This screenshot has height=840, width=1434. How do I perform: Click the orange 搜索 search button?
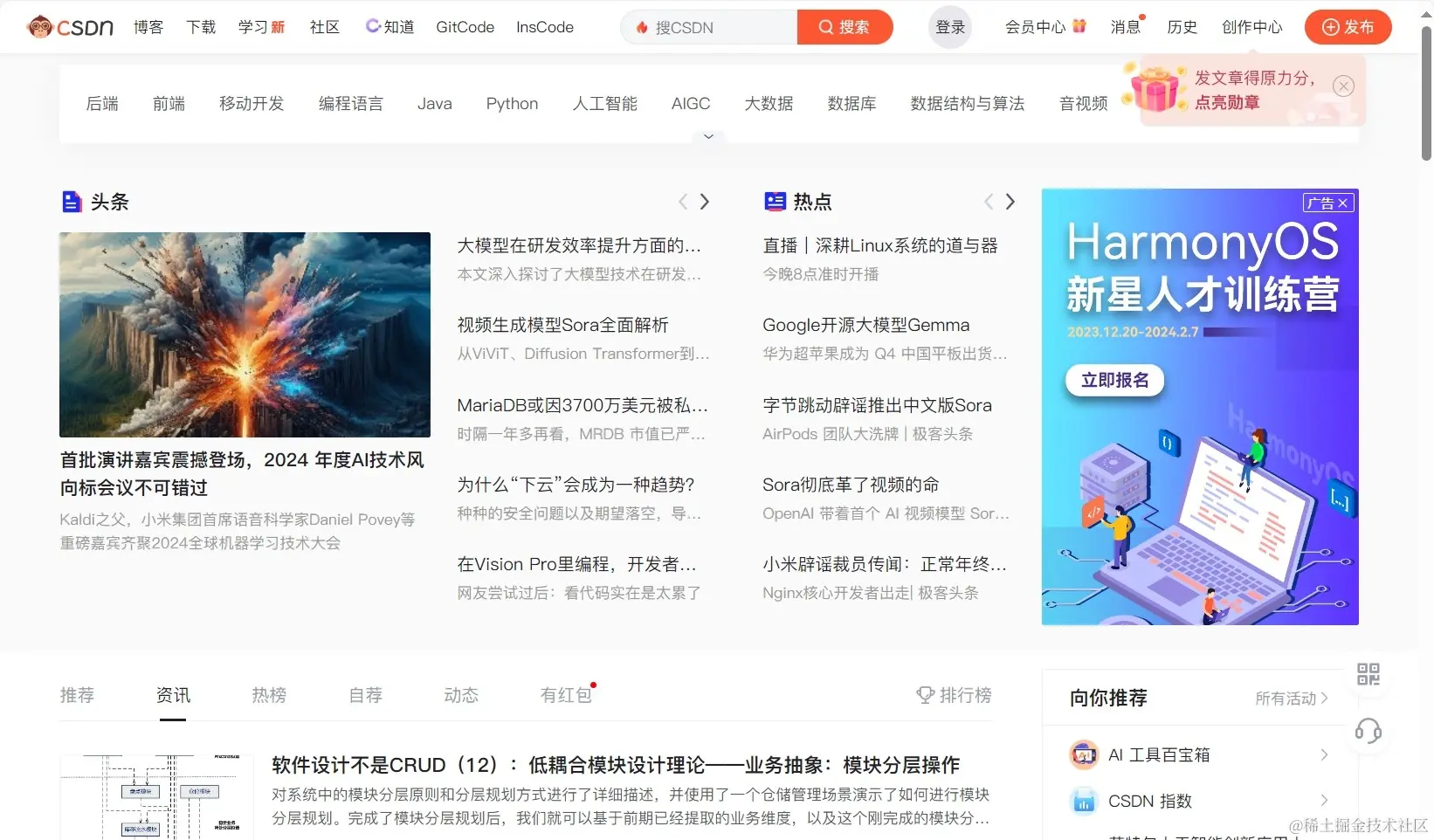click(x=845, y=27)
